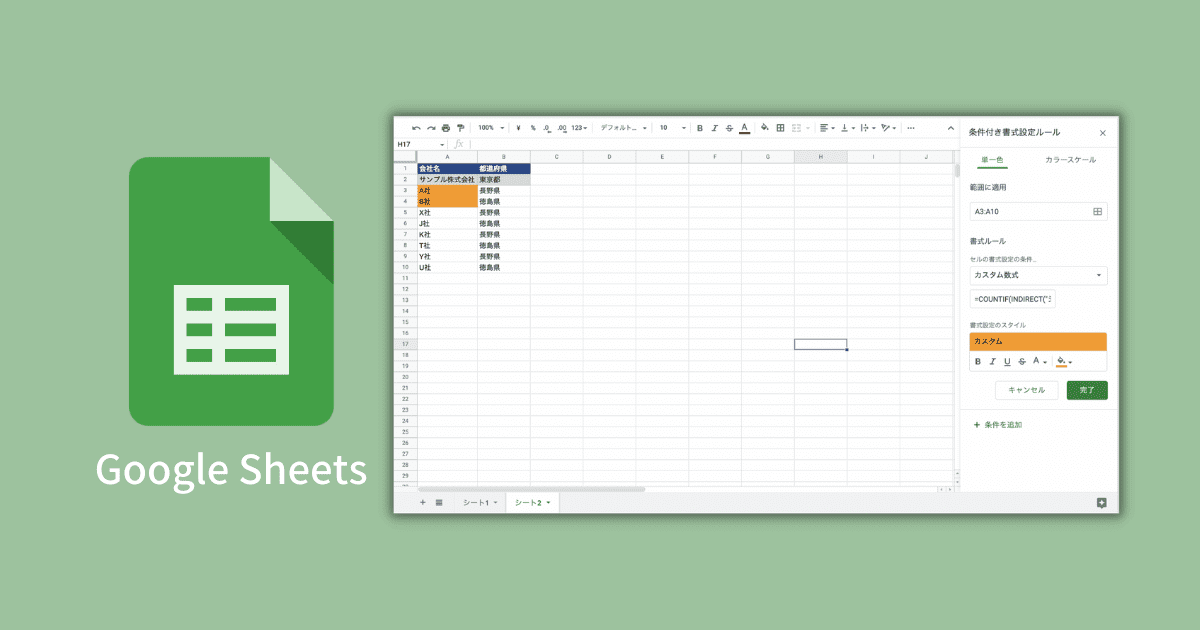1200x630 pixels.
Task: Click the merge cells icon
Action: [x=797, y=128]
